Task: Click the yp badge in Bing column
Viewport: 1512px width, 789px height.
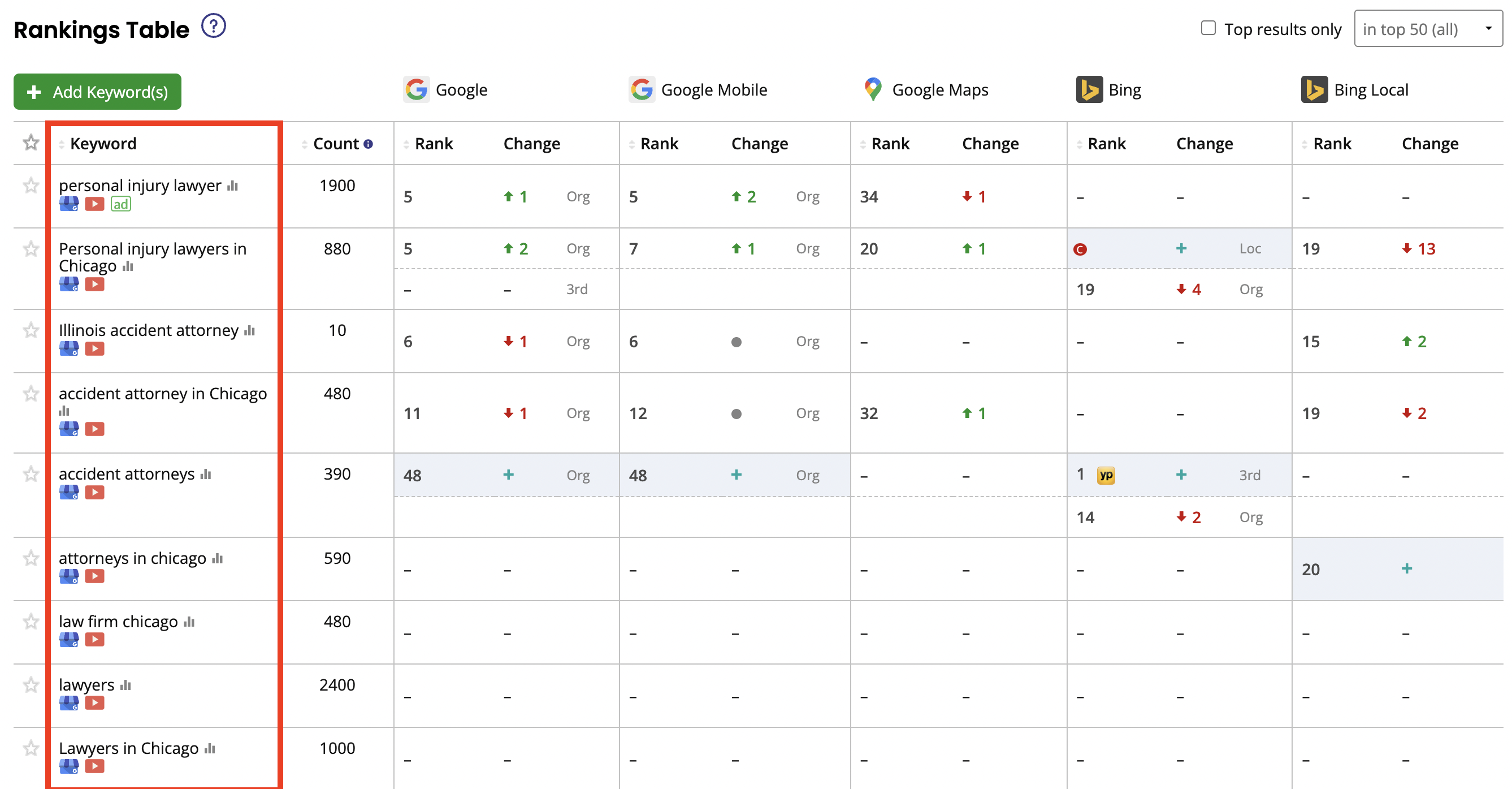Action: [x=1106, y=475]
